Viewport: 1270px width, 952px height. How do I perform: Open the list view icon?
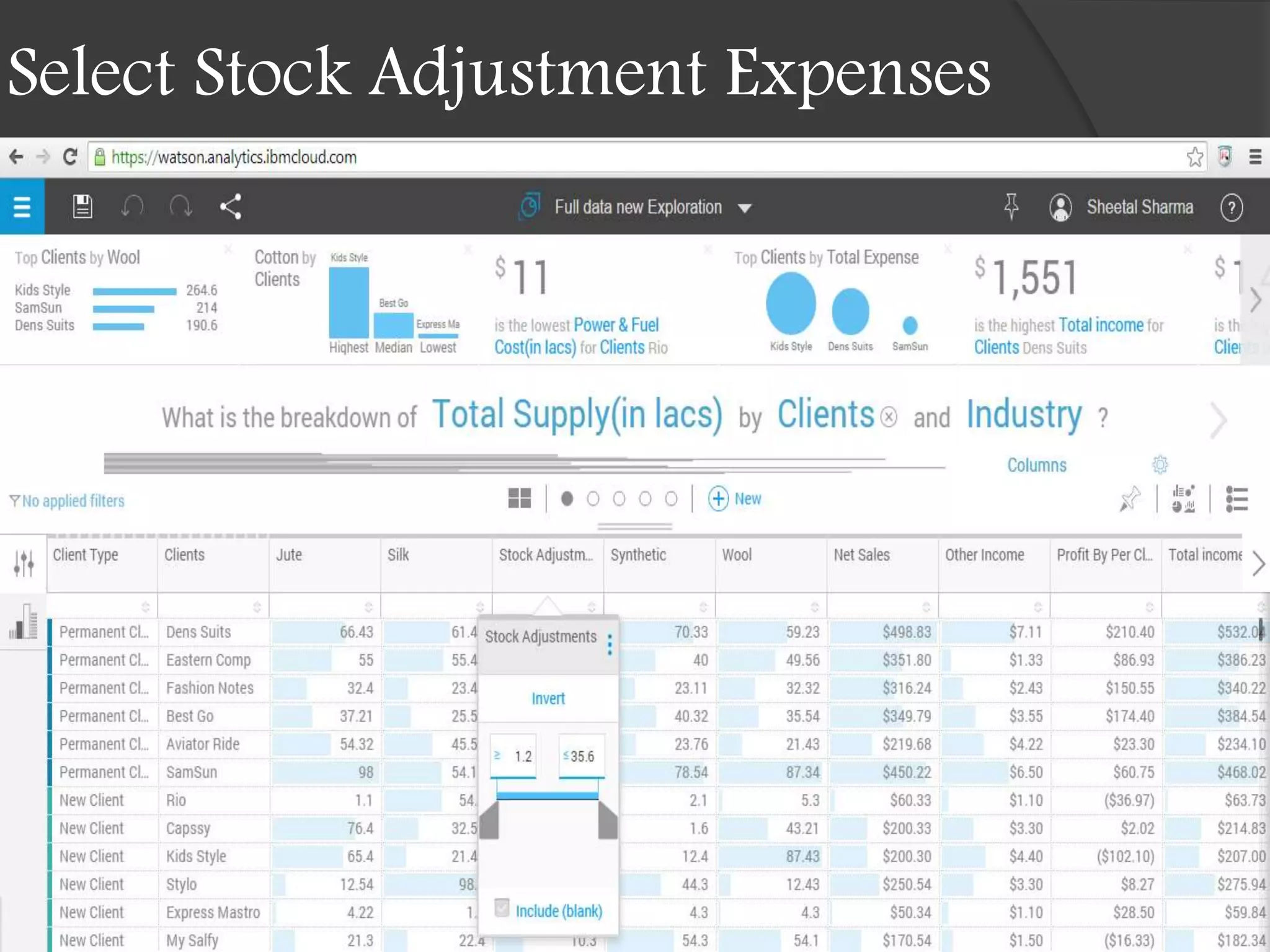pyautogui.click(x=1237, y=499)
